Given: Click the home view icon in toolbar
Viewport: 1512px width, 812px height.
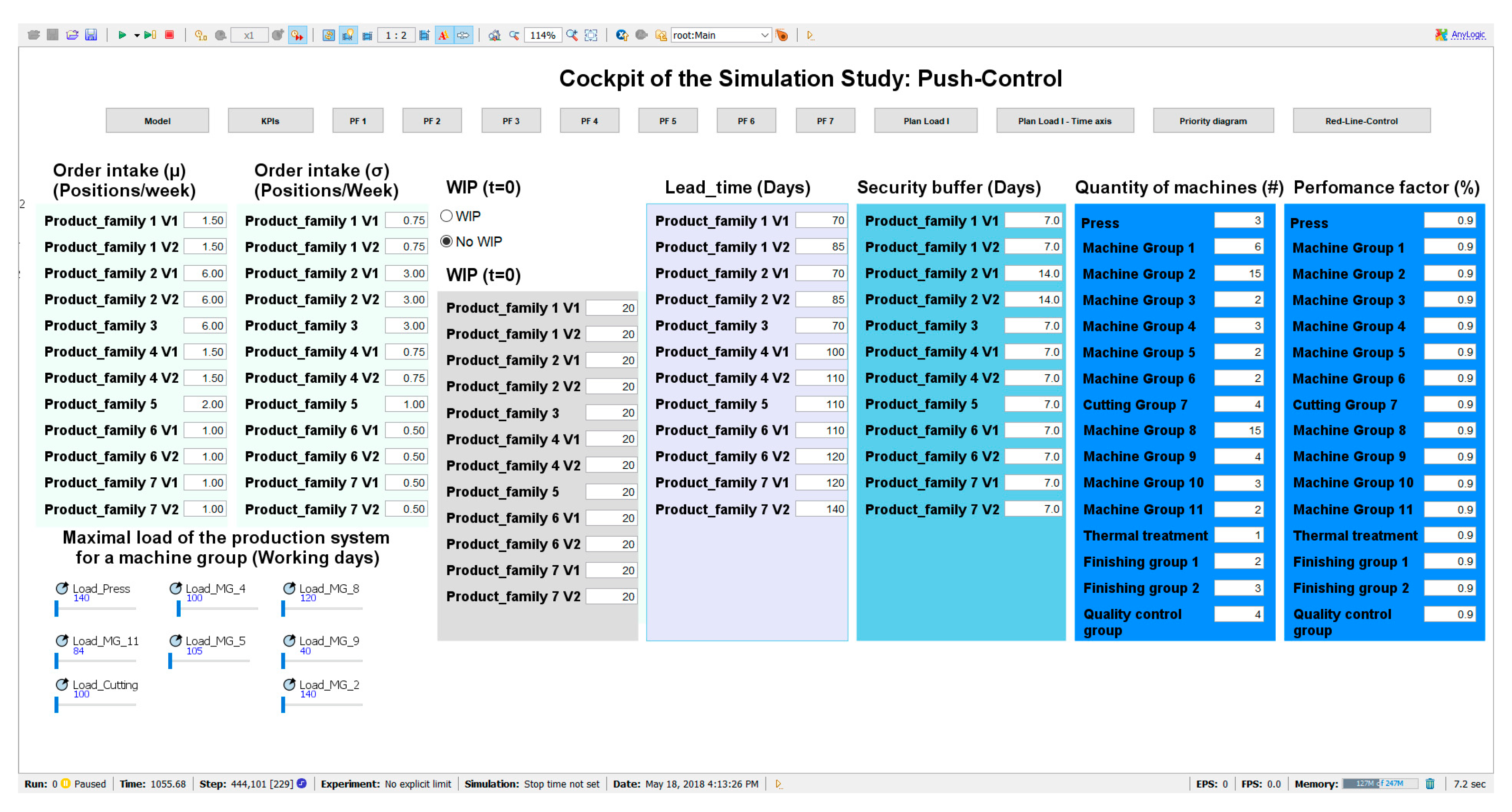Looking at the screenshot, I should [x=494, y=35].
